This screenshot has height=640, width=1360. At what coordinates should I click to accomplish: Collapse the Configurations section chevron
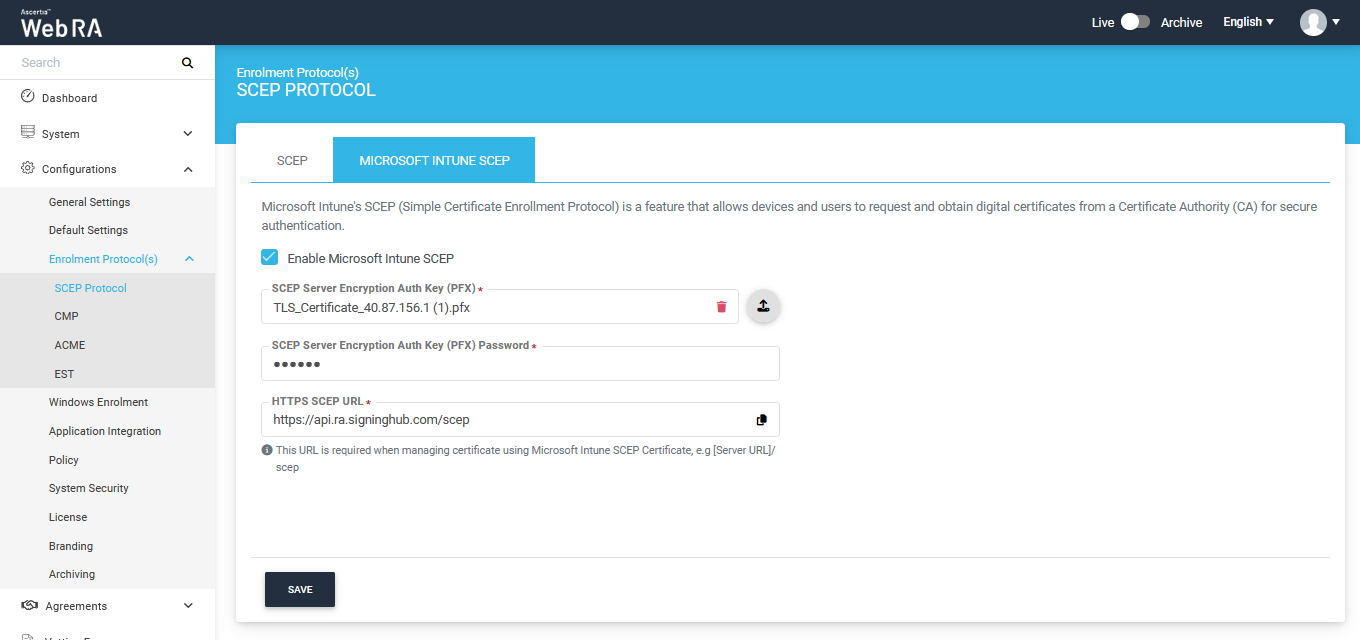point(188,170)
